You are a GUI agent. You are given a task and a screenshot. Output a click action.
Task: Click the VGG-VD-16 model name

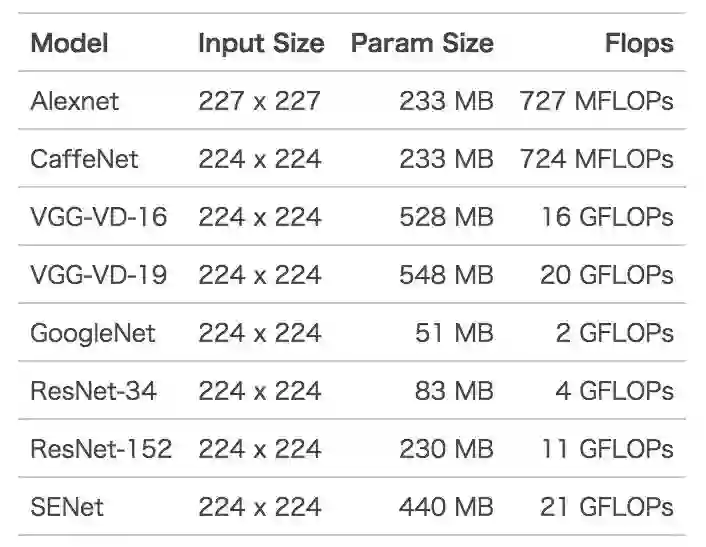[x=100, y=217]
